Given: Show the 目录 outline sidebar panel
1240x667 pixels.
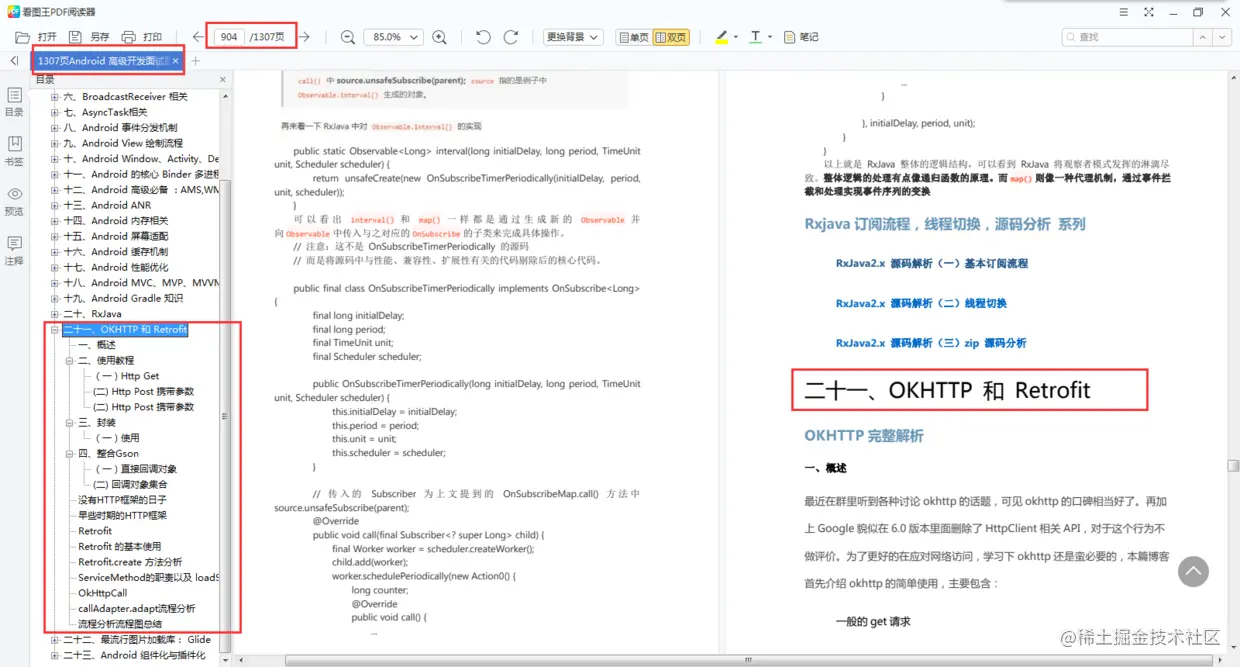Looking at the screenshot, I should 14,101.
